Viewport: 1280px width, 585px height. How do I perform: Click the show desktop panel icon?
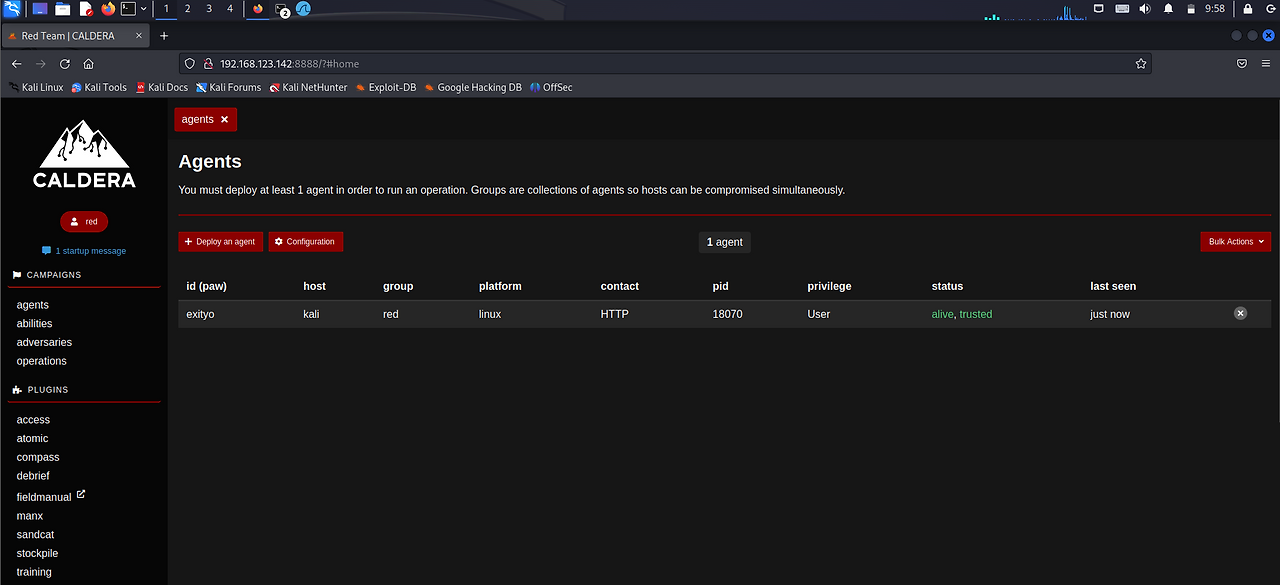tap(40, 9)
